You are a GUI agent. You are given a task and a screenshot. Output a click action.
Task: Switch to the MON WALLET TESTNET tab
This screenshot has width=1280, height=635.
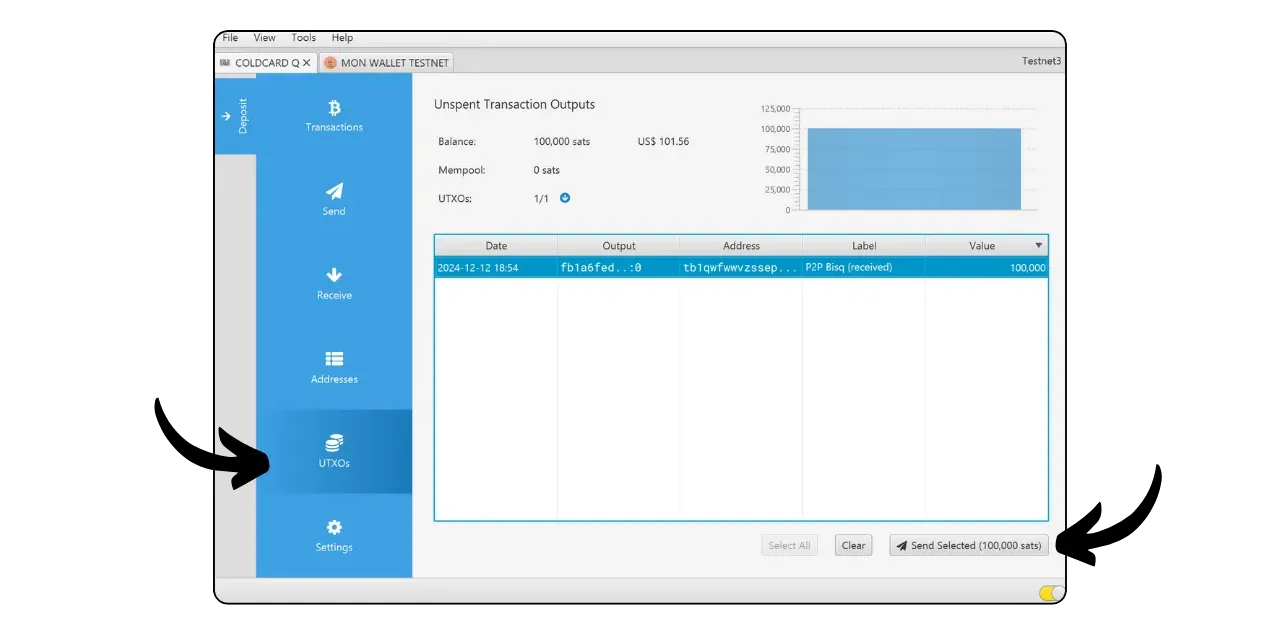click(387, 62)
